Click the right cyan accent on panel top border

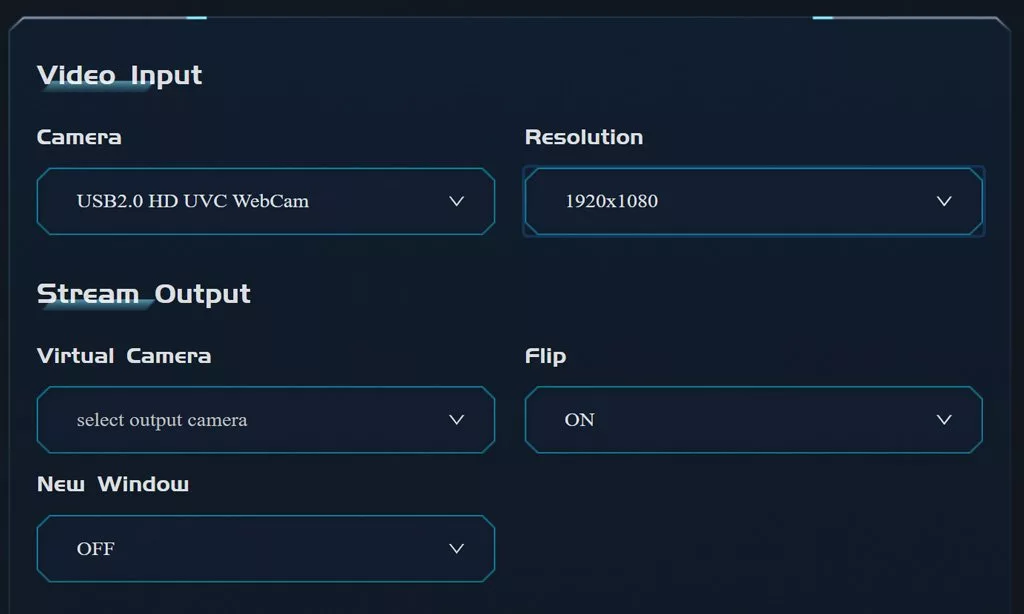(x=823, y=18)
